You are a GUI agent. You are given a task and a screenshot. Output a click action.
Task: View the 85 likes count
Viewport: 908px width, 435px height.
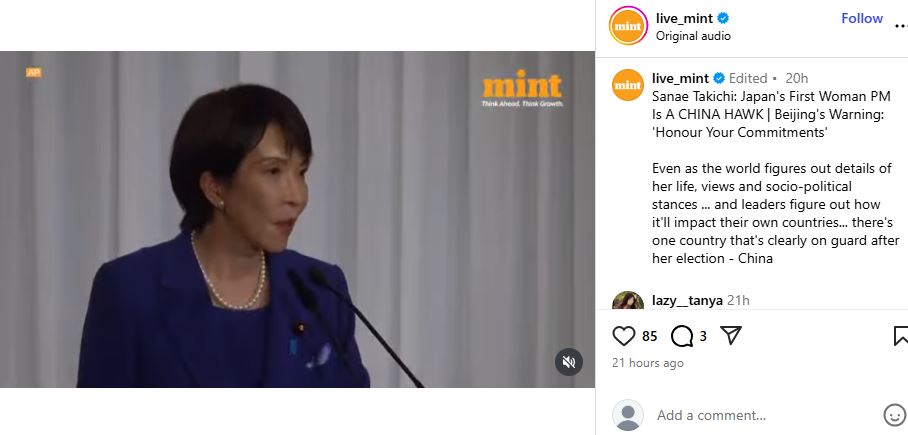(650, 336)
